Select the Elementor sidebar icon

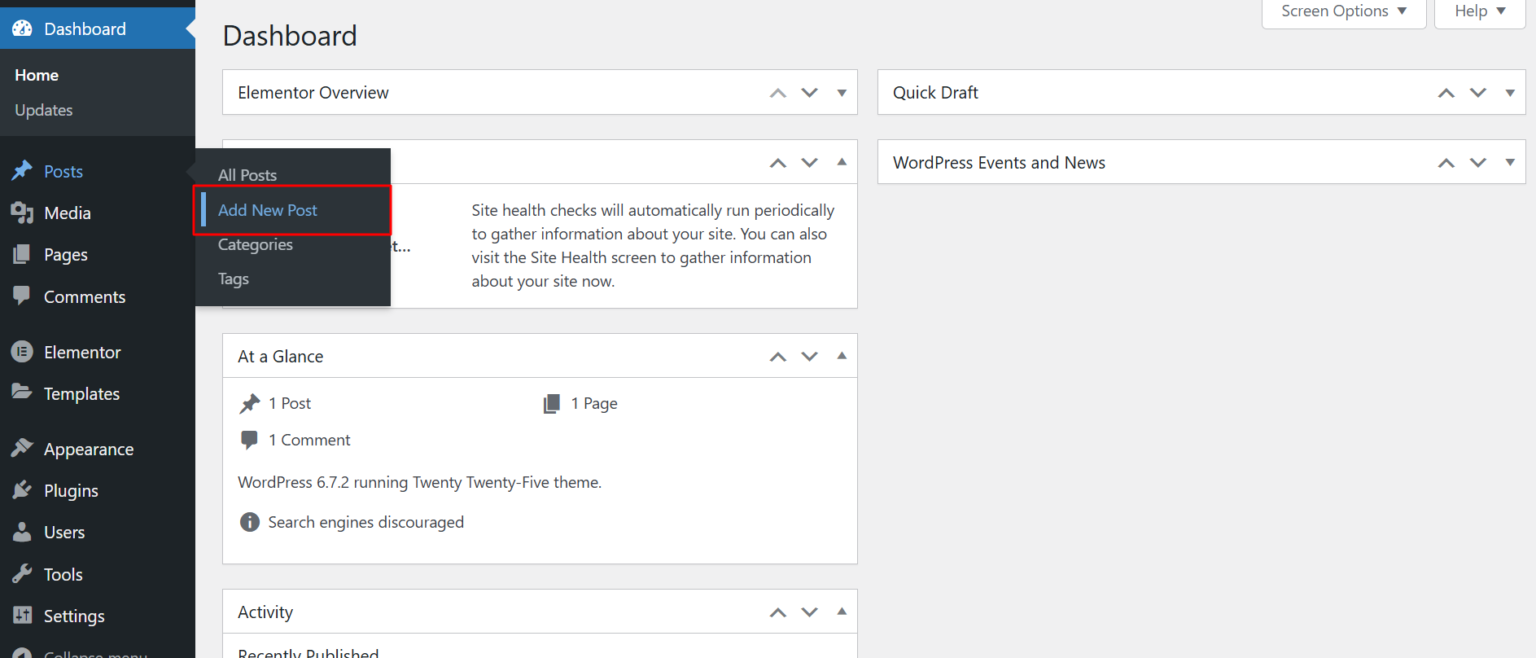tap(22, 351)
